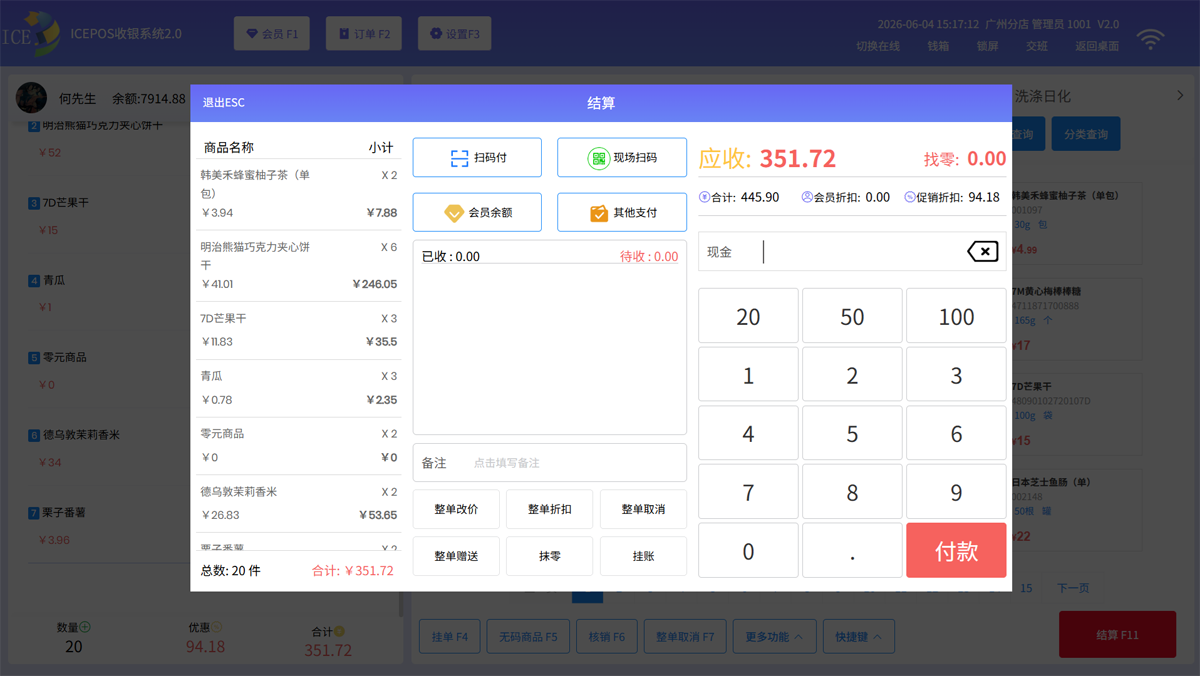The image size is (1200, 676).
Task: Select 7D芒果干 row in checkout list
Action: pyautogui.click(x=298, y=330)
